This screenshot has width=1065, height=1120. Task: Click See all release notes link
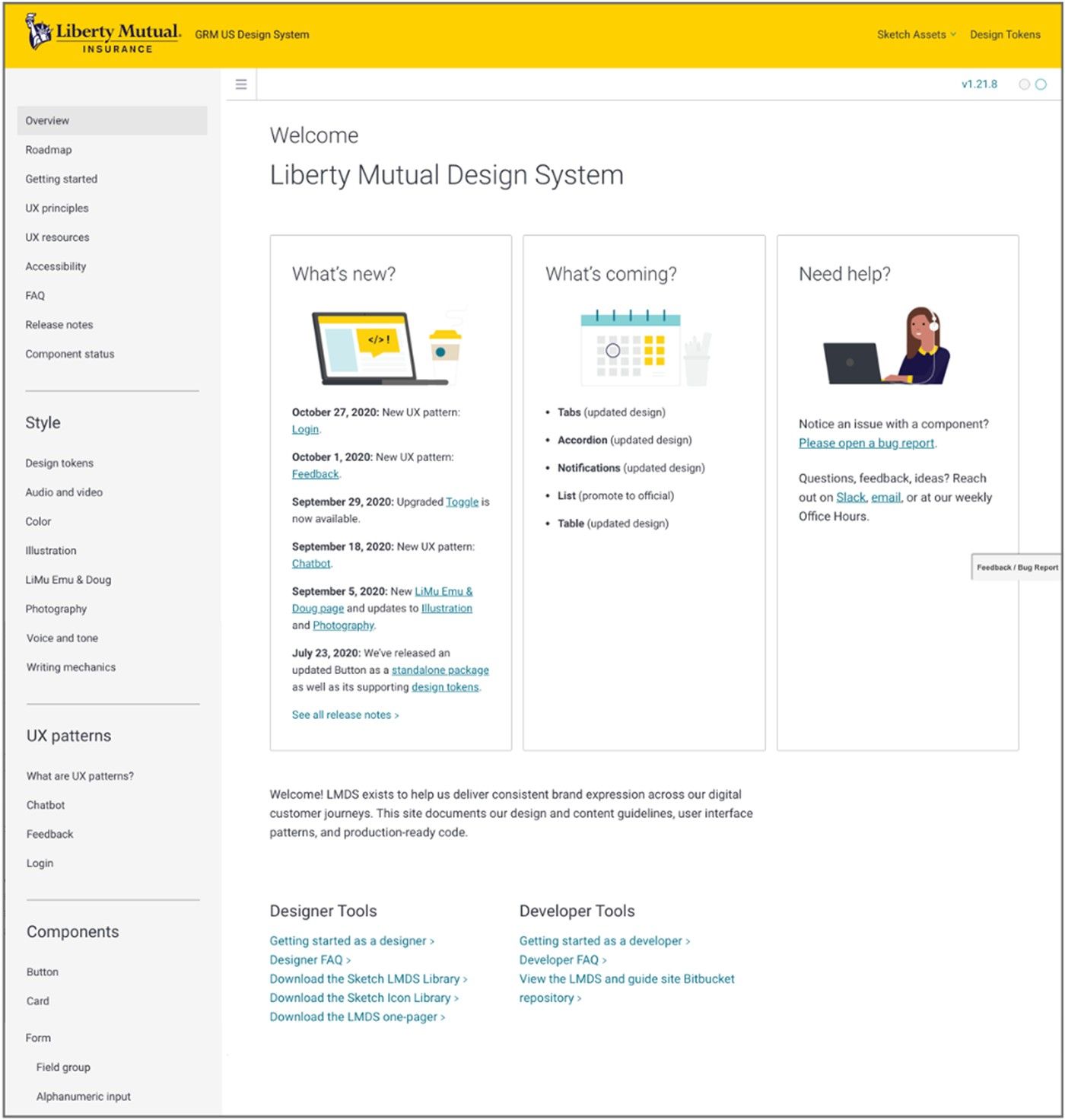coord(345,715)
